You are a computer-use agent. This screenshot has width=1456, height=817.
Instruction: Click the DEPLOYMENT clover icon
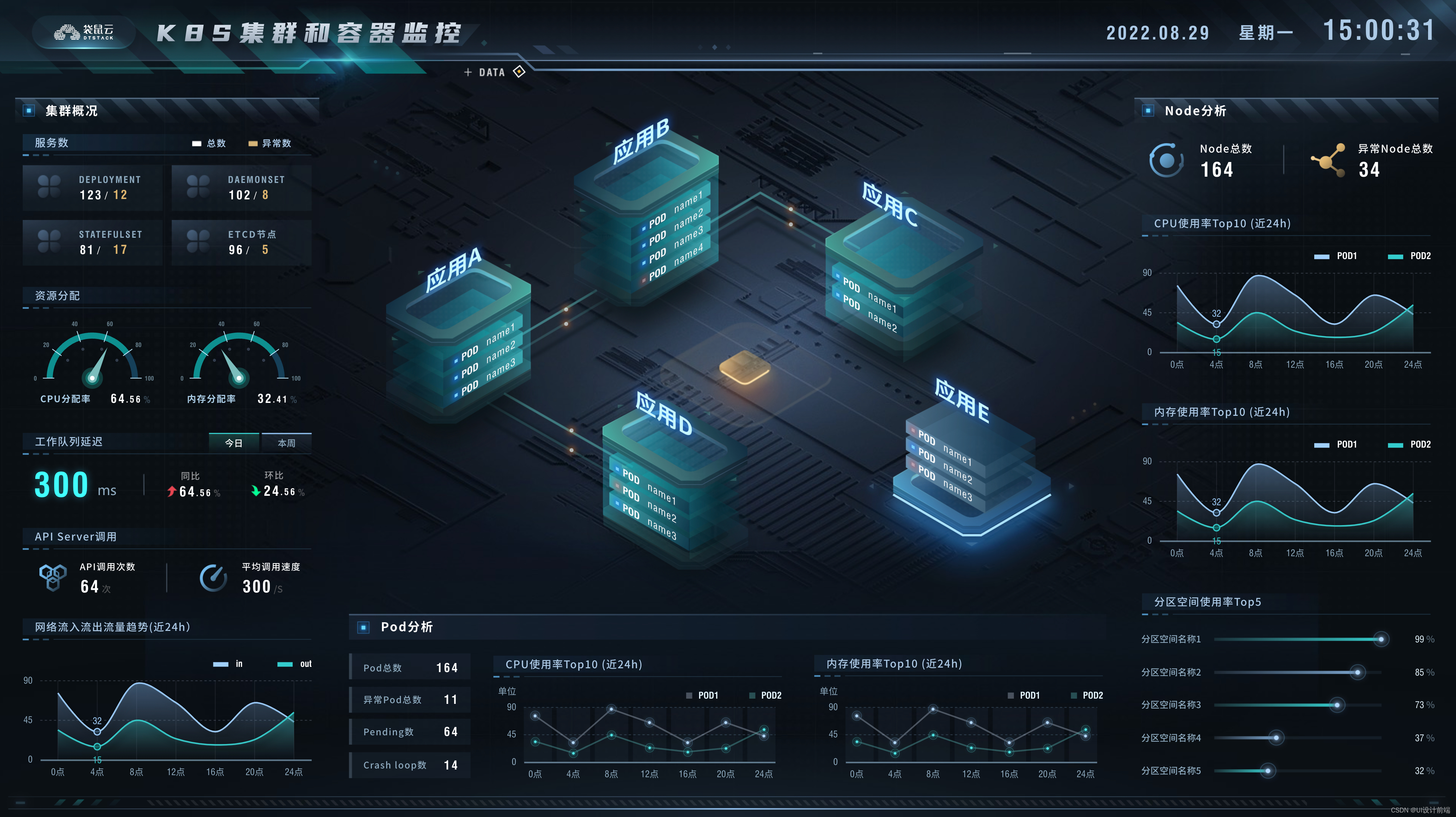coord(49,186)
